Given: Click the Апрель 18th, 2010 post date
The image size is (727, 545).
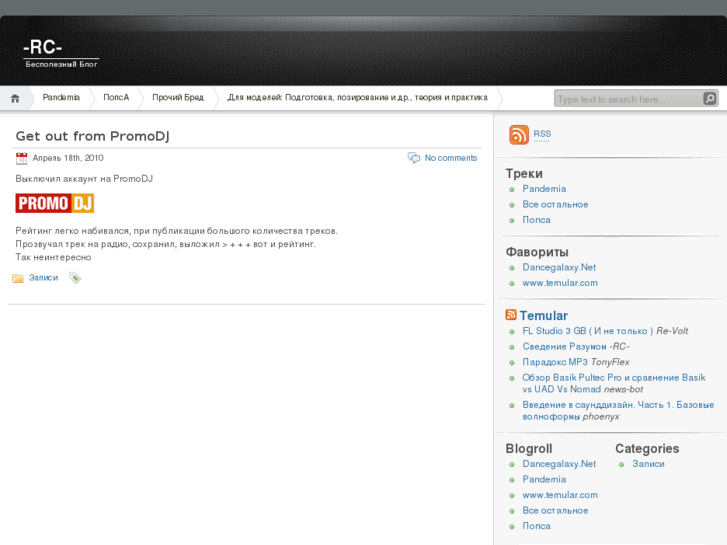Looking at the screenshot, I should (68, 158).
